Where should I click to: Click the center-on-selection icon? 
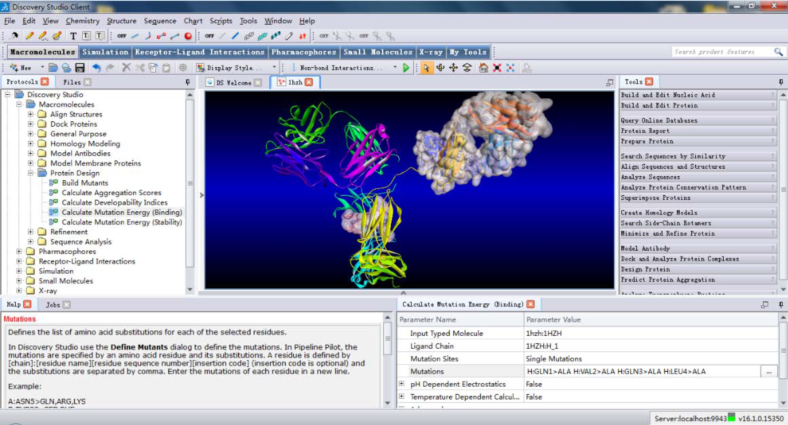(511, 67)
